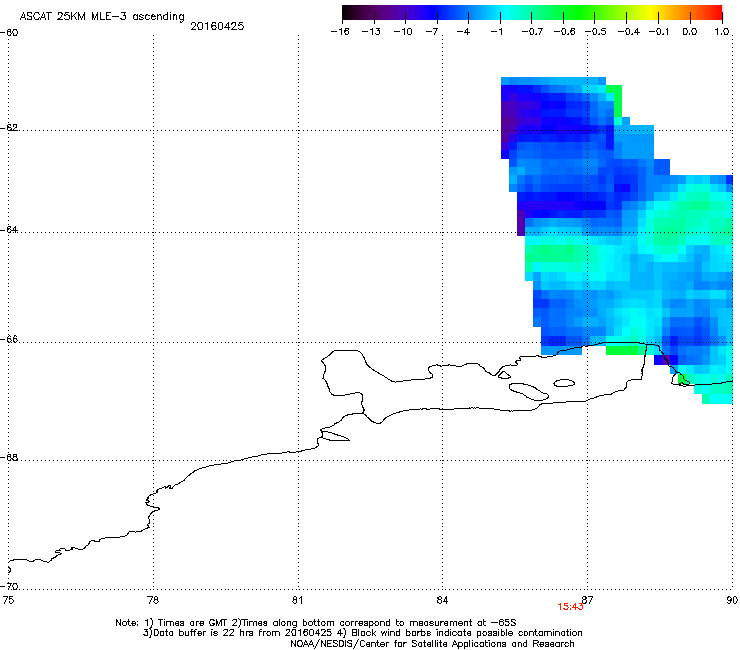Click the NOAA/NESDIS credit line
This screenshot has width=740, height=650.
pyautogui.click(x=432, y=644)
